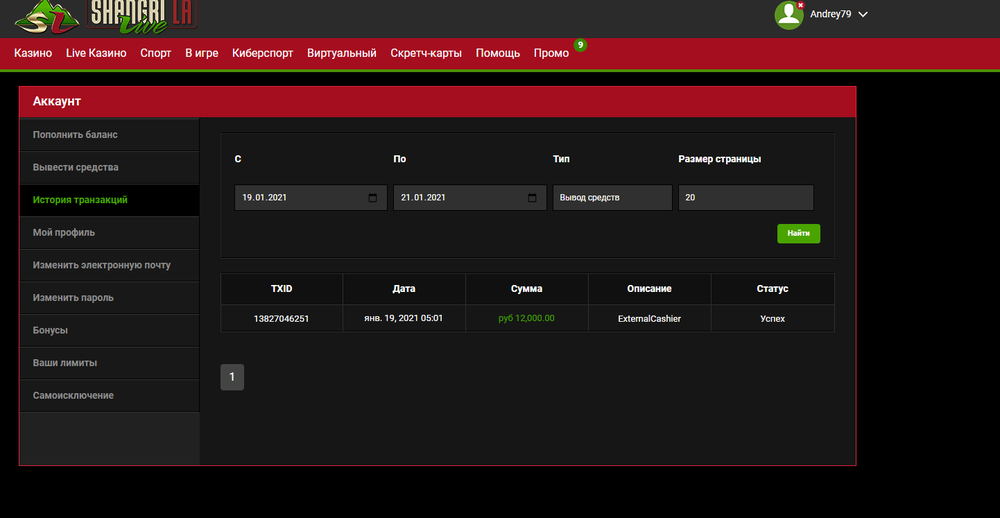Open Скретч-карты section
Screen dimensions: 1000x518
click(x=426, y=53)
